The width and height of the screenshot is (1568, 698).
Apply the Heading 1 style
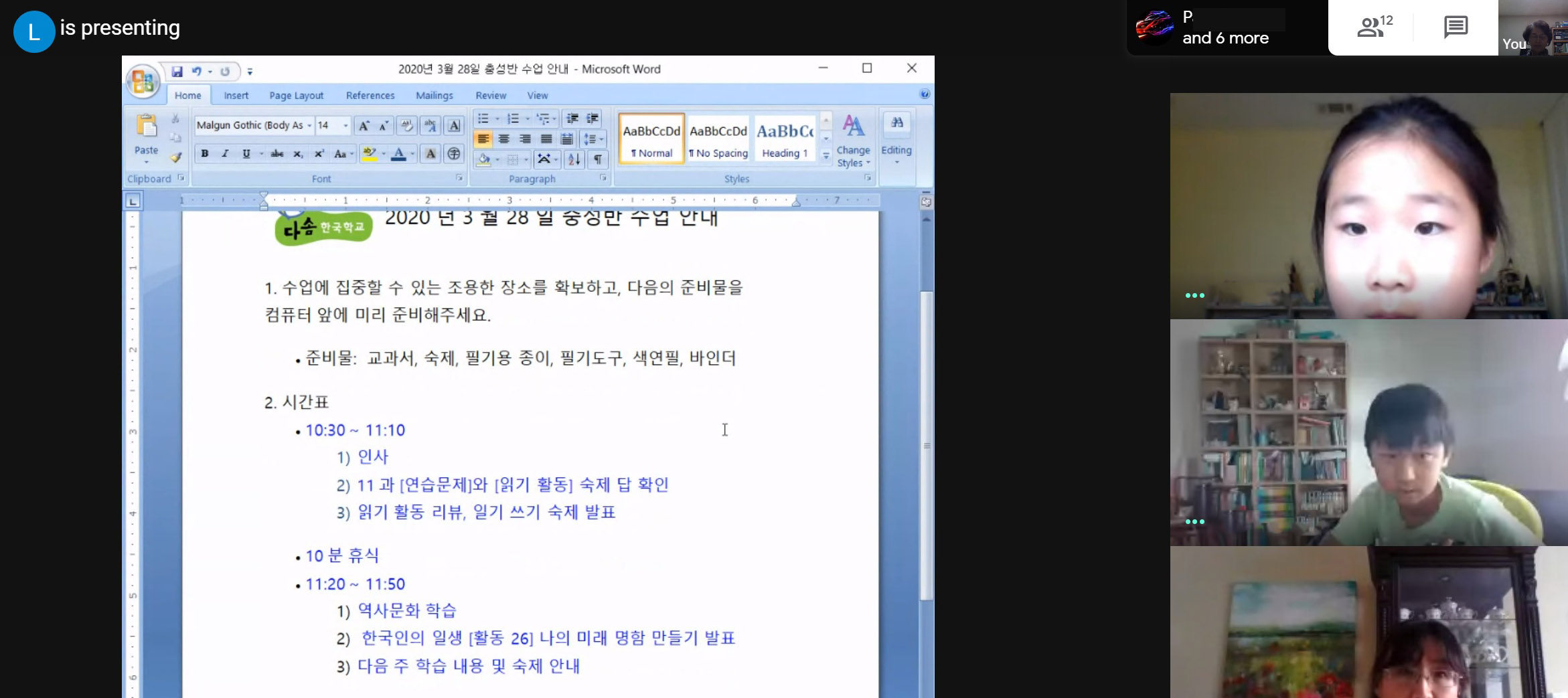[785, 139]
